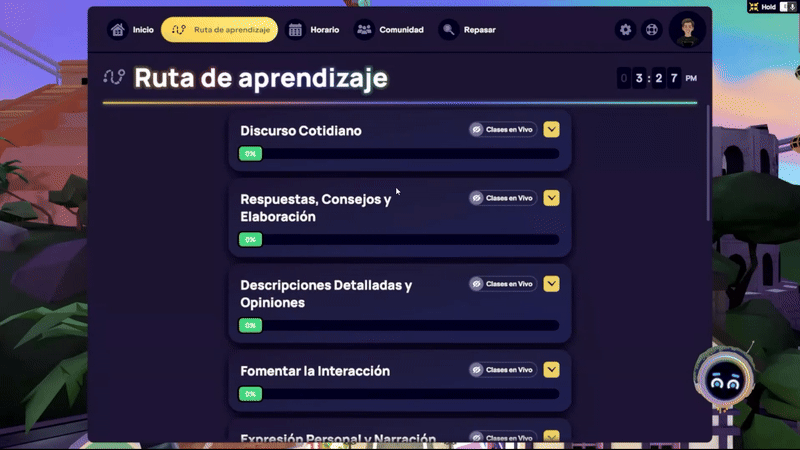The height and width of the screenshot is (450, 800).
Task: Click the Discurso Cotidiano progress bar
Action: [400, 154]
